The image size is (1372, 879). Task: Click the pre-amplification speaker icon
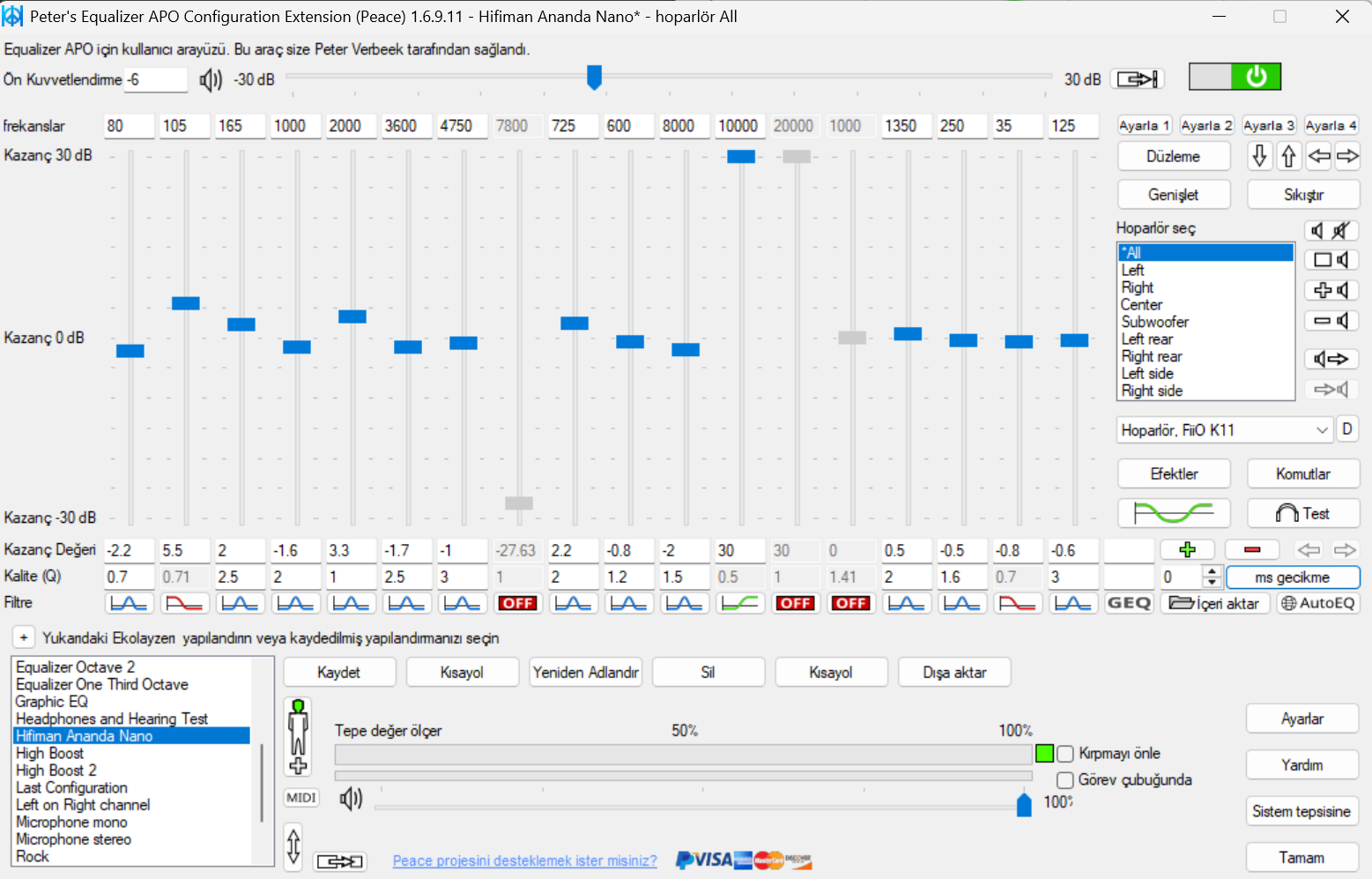click(211, 80)
